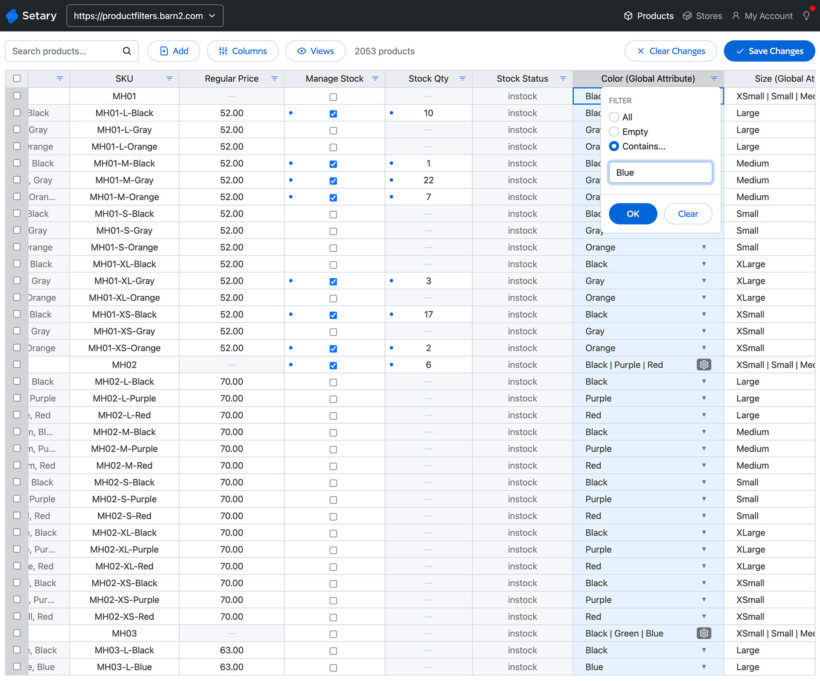Click the filter text field containing 'Blue'
Screen dimensions: 820x681
click(660, 173)
